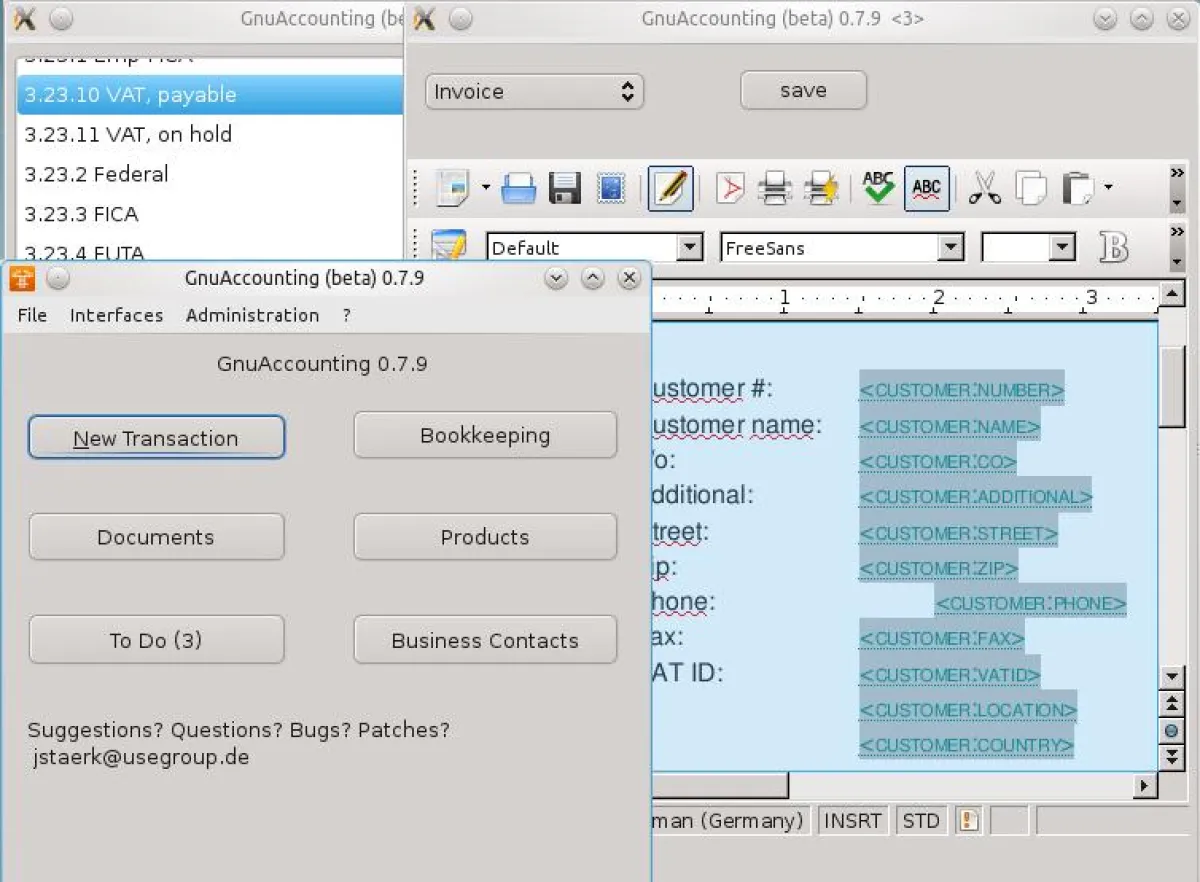The image size is (1200, 882).
Task: Copy the selection to clipboard
Action: click(1031, 188)
